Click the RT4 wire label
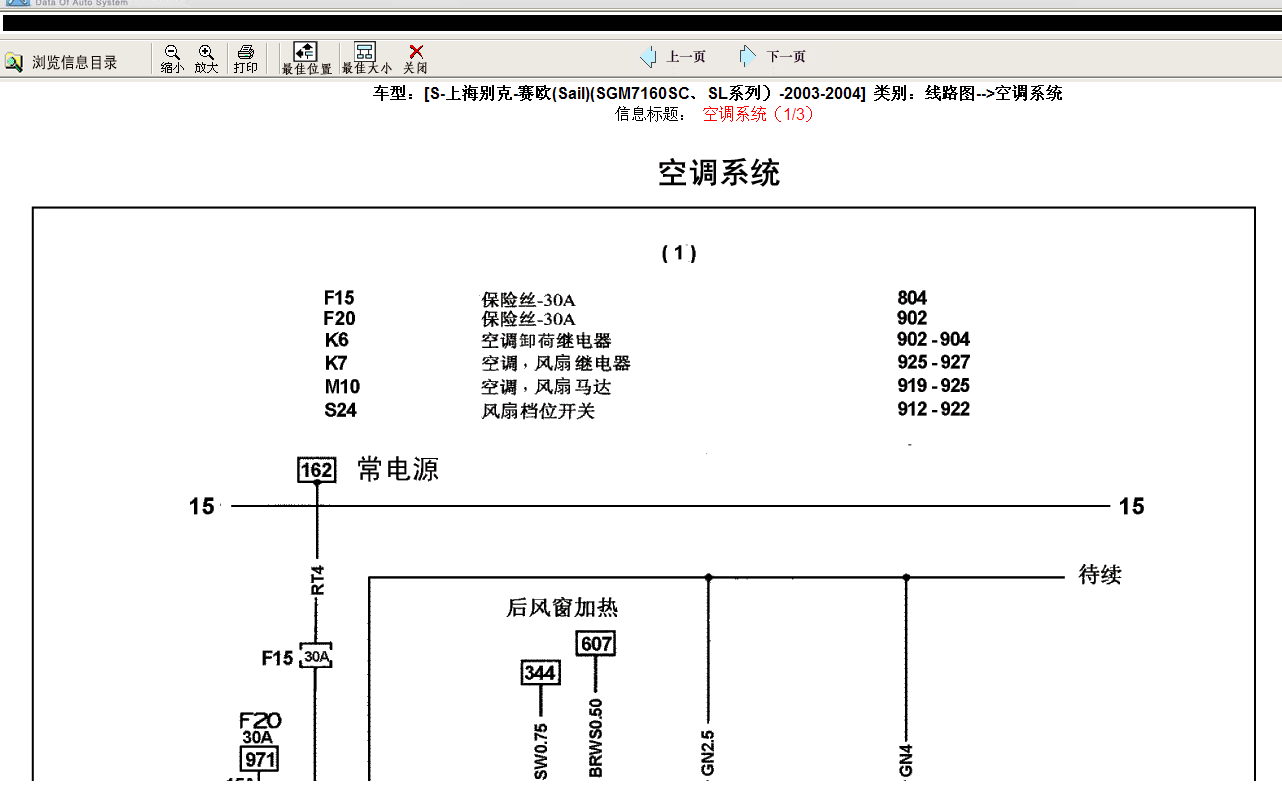 [318, 581]
